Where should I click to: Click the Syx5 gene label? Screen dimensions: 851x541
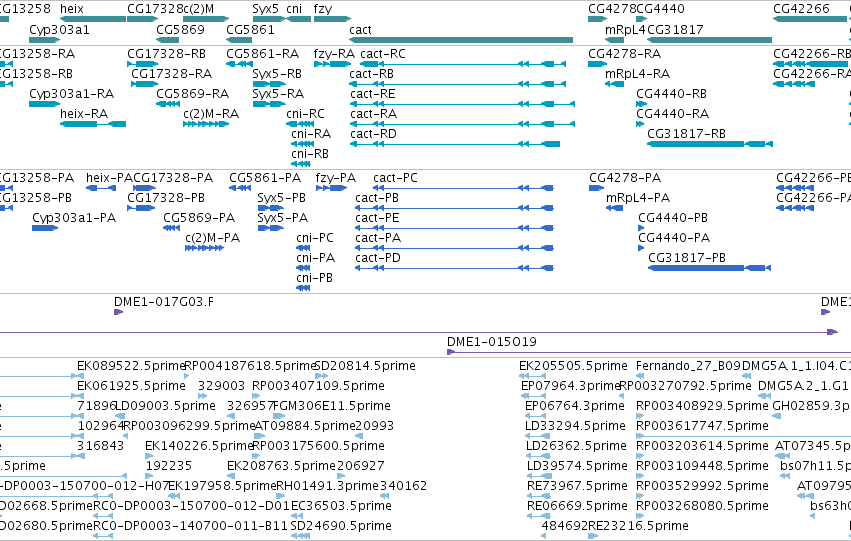(265, 9)
